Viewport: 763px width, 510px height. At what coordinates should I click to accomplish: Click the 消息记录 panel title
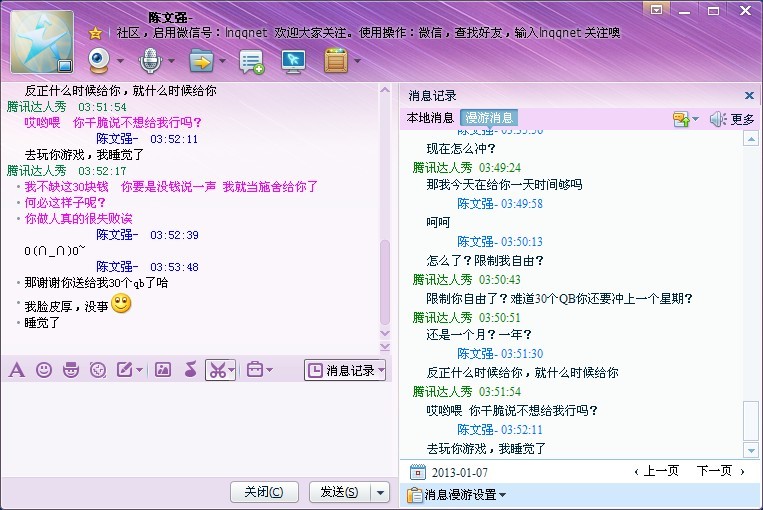click(x=432, y=95)
